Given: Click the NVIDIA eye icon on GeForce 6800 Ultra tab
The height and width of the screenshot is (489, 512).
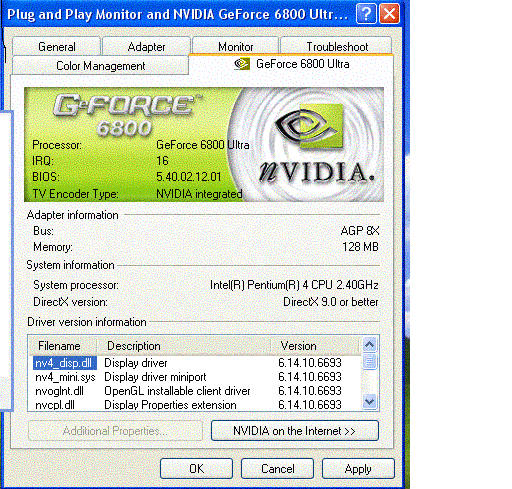Looking at the screenshot, I should point(242,64).
